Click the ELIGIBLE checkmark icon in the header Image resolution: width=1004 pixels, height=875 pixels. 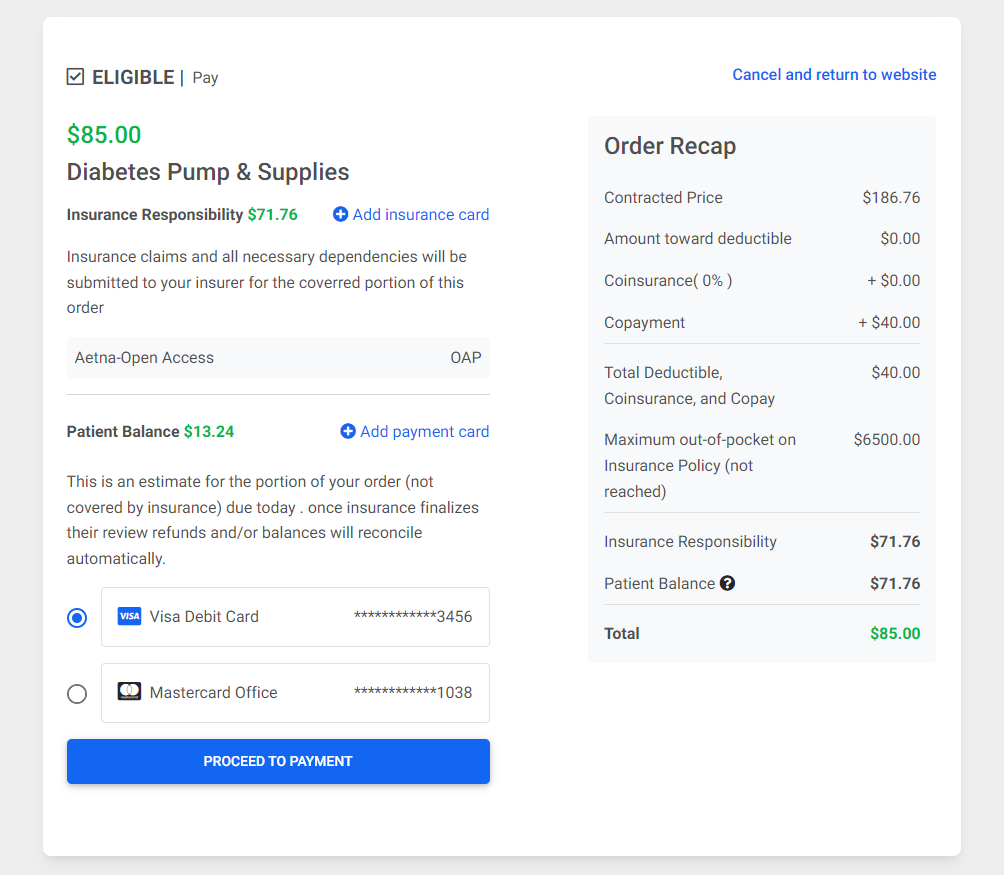pyautogui.click(x=75, y=75)
